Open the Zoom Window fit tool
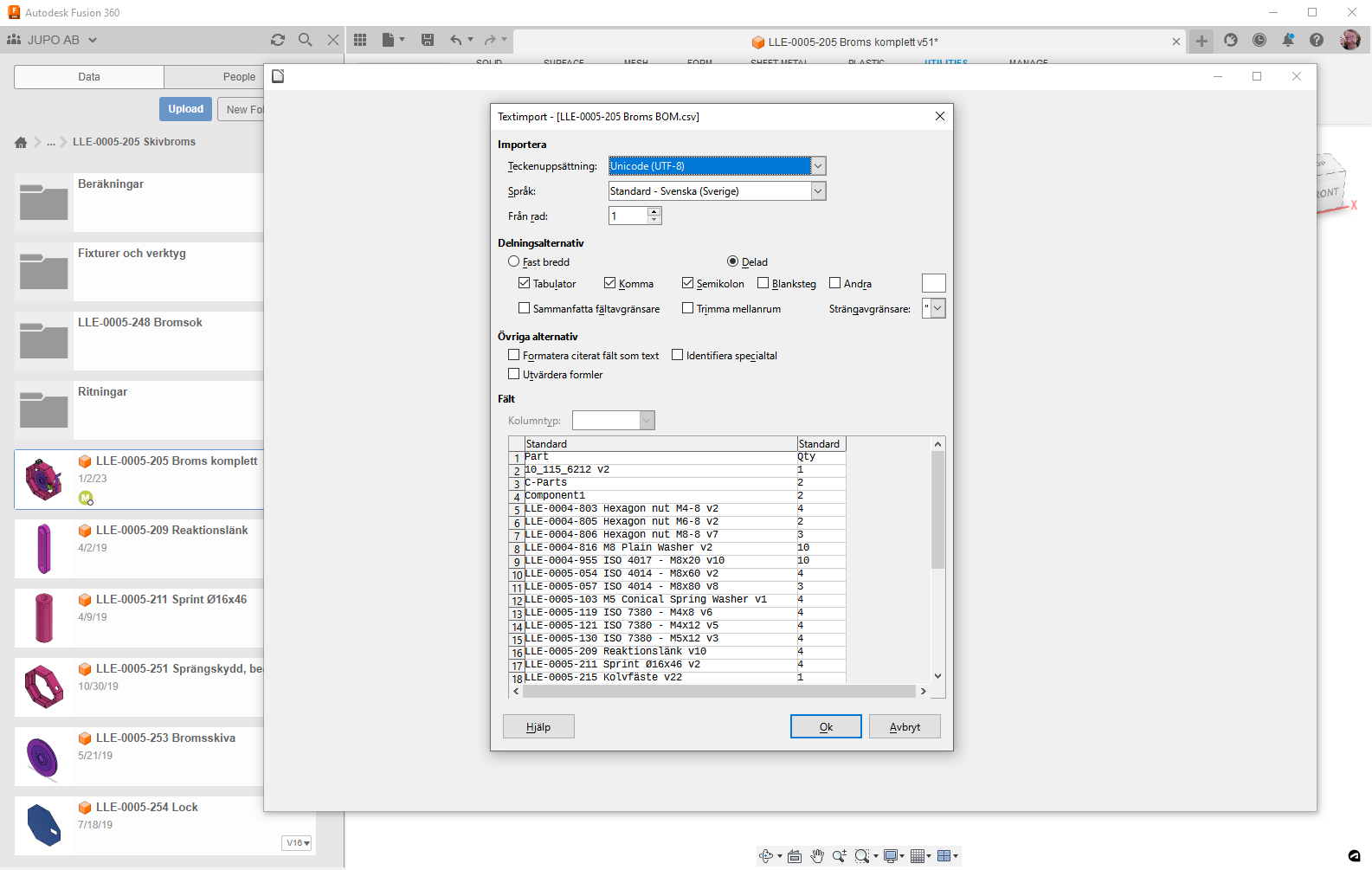 862,856
